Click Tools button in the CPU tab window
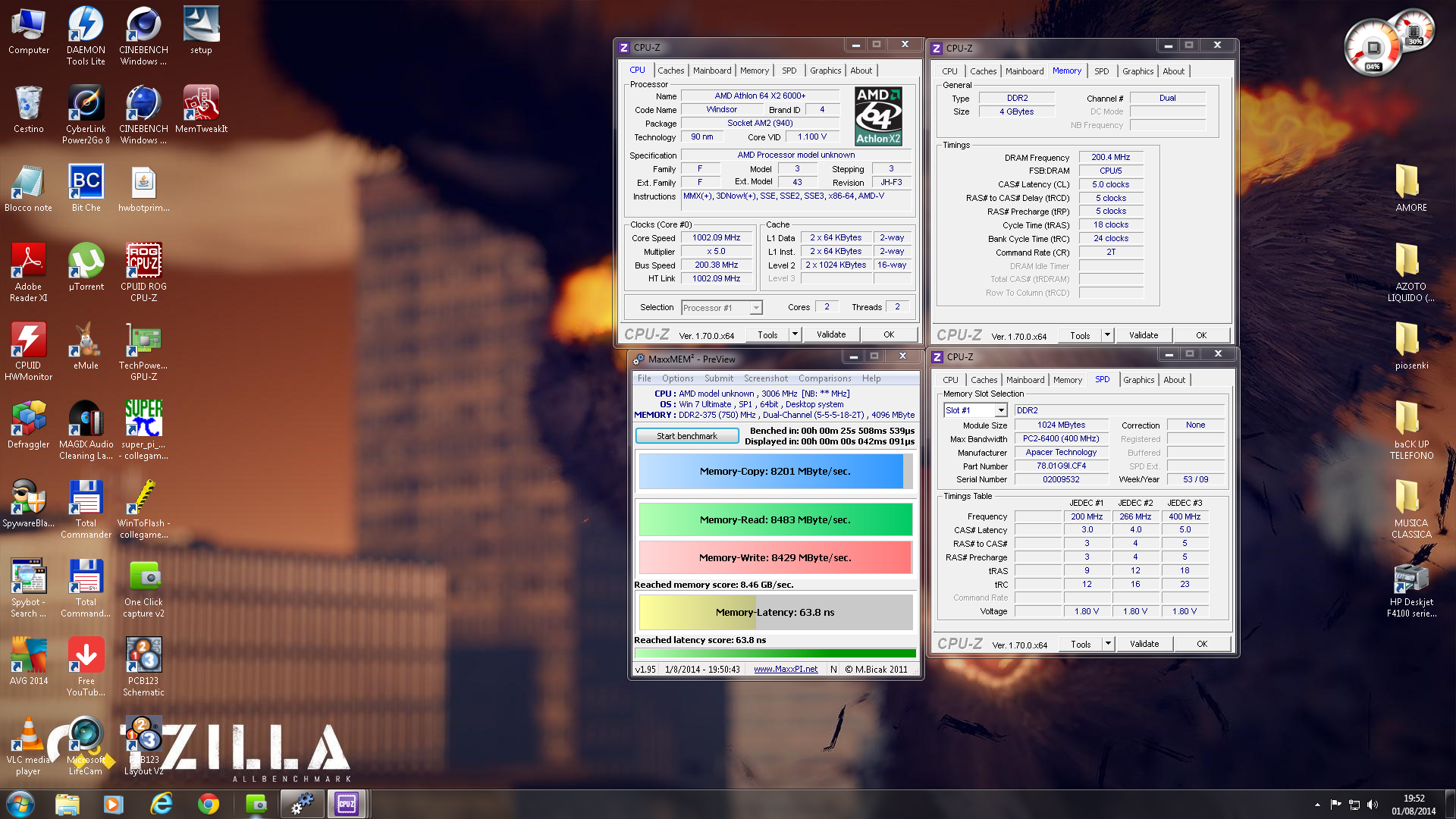 (767, 334)
